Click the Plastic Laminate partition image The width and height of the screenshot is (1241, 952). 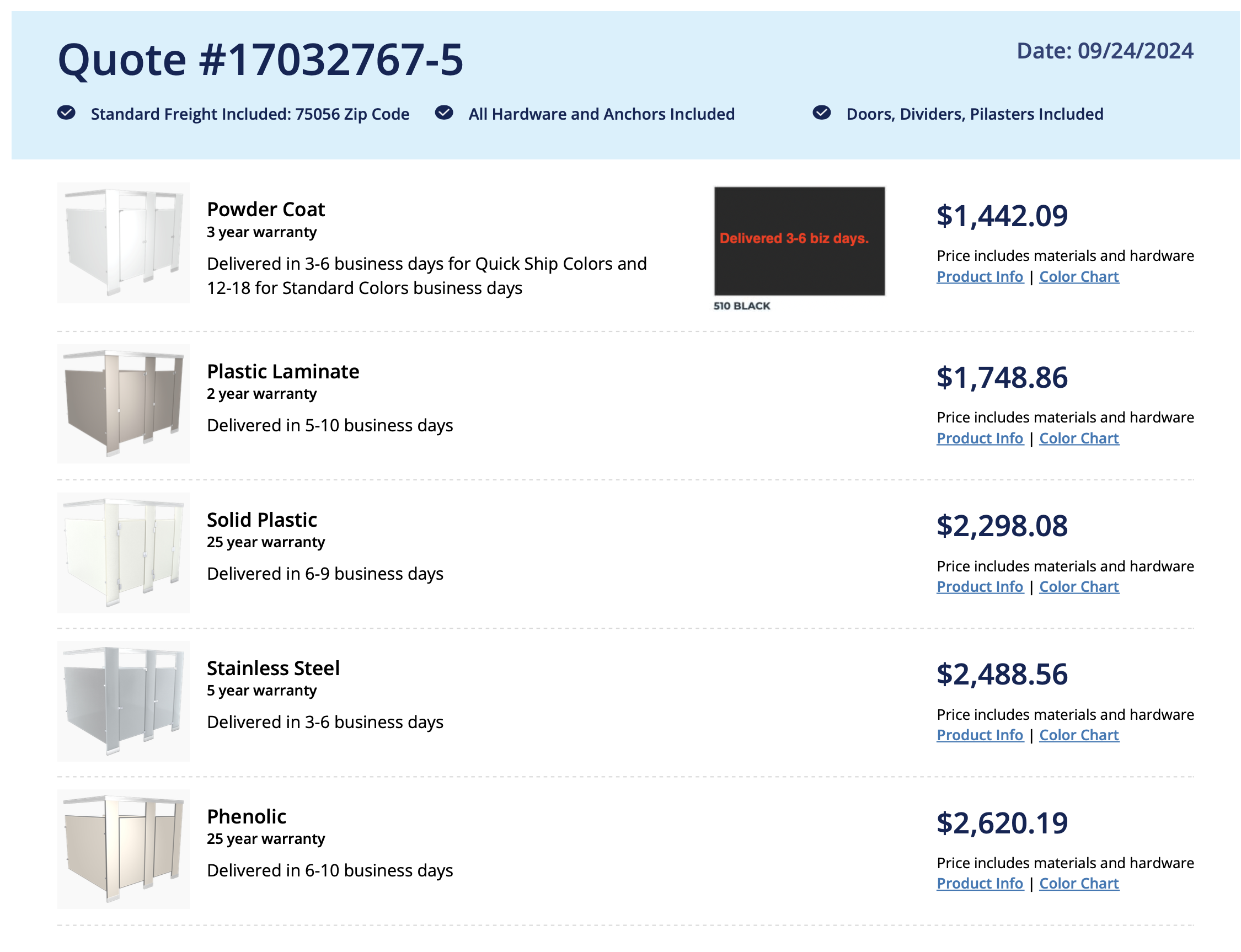123,404
